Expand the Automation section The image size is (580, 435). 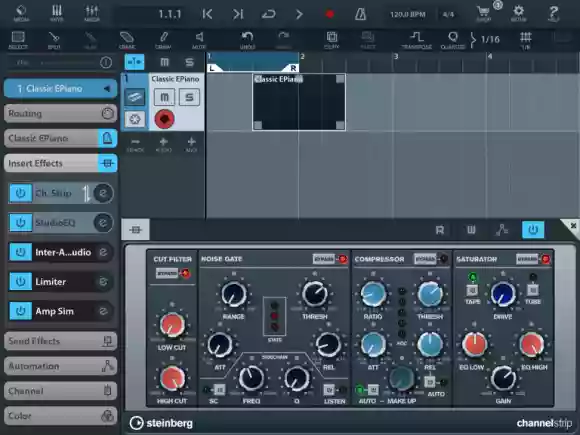[x=60, y=366]
